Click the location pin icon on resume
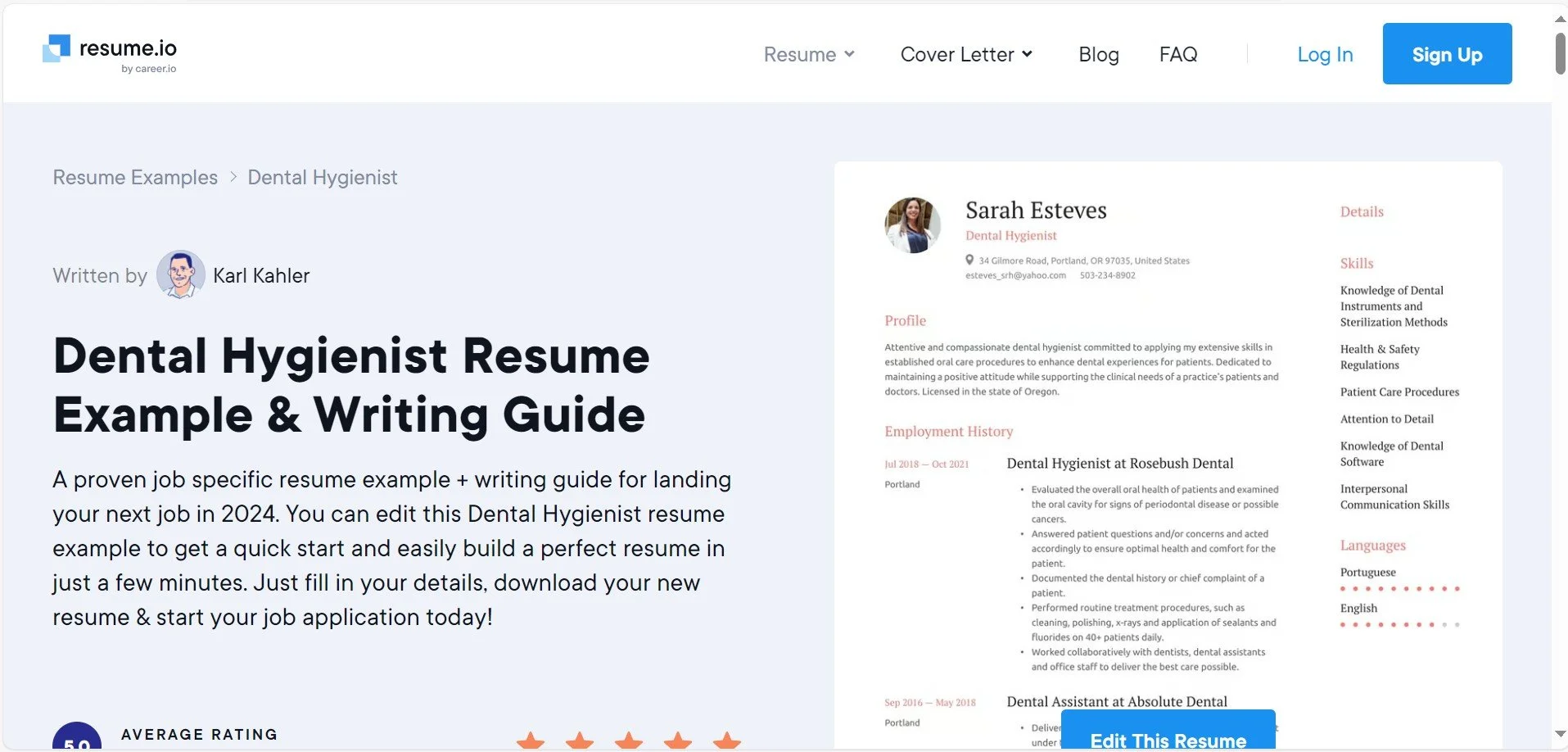This screenshot has height=752, width=1568. 969,260
